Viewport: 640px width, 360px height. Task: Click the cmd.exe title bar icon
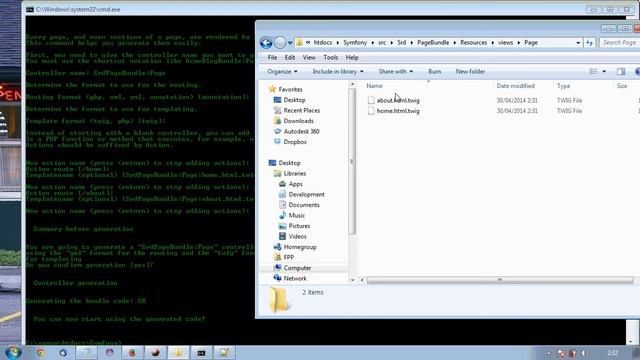[30, 9]
